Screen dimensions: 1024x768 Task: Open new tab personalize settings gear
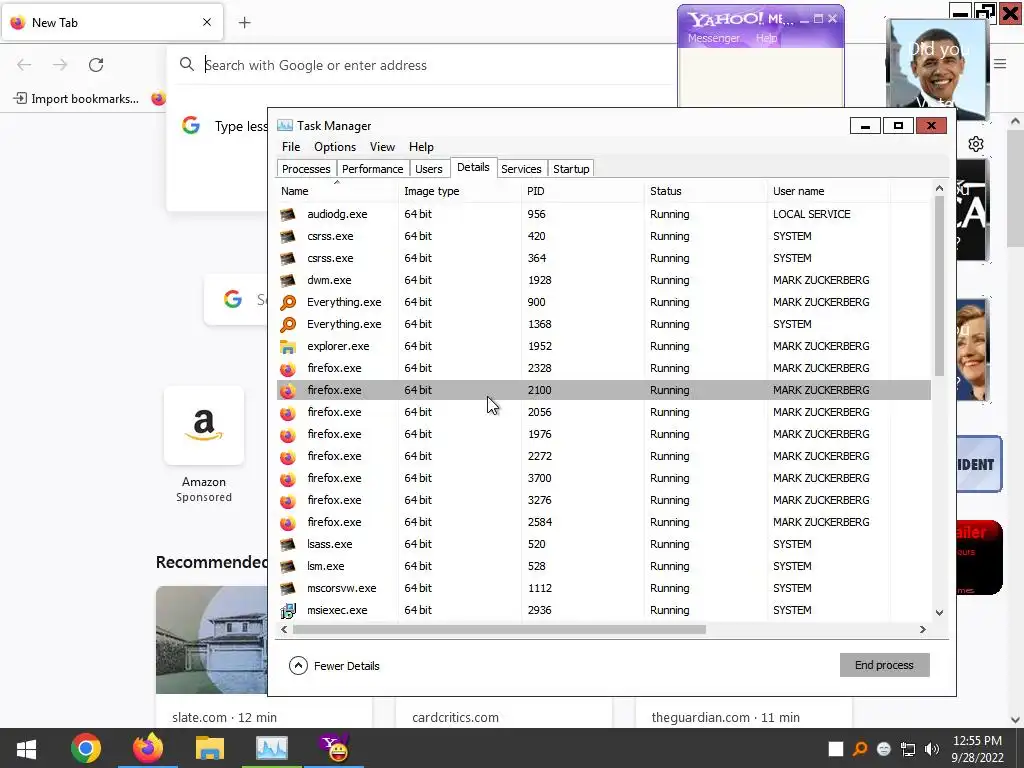[976, 144]
